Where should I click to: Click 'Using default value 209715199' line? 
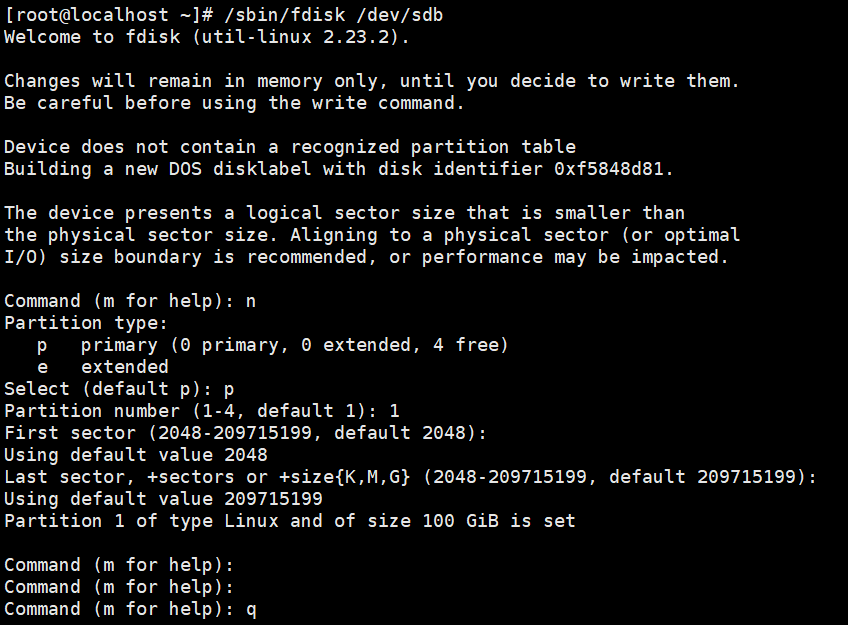point(163,499)
